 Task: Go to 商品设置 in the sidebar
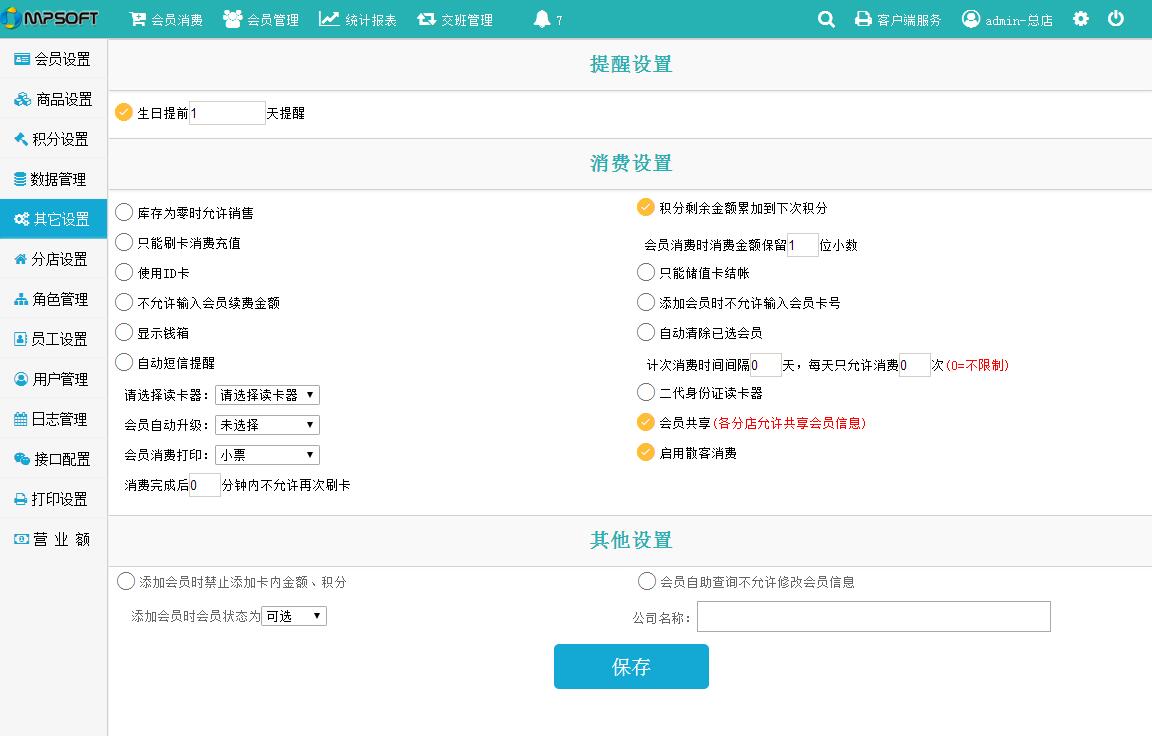(x=54, y=99)
